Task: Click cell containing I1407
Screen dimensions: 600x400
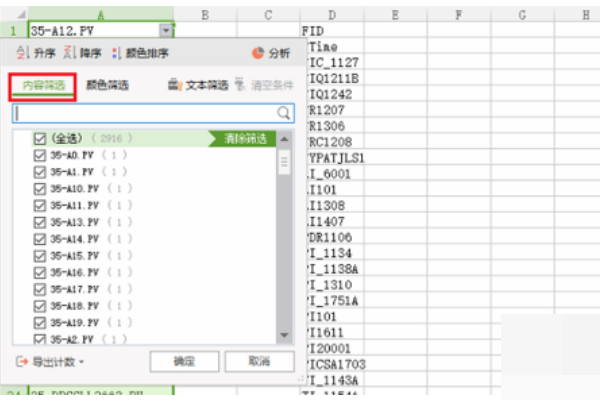Action: (335, 221)
